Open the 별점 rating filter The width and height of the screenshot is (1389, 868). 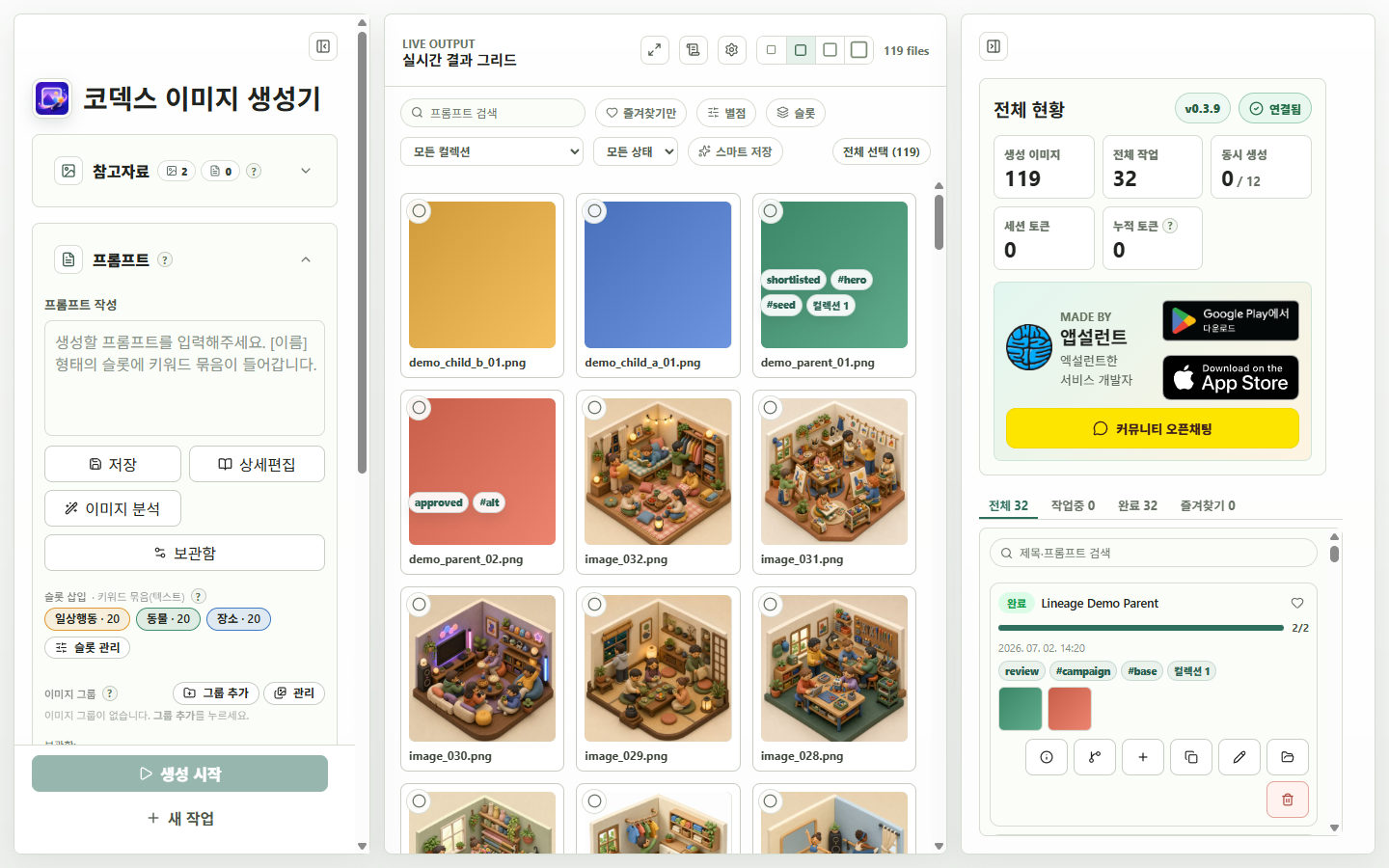(726, 113)
